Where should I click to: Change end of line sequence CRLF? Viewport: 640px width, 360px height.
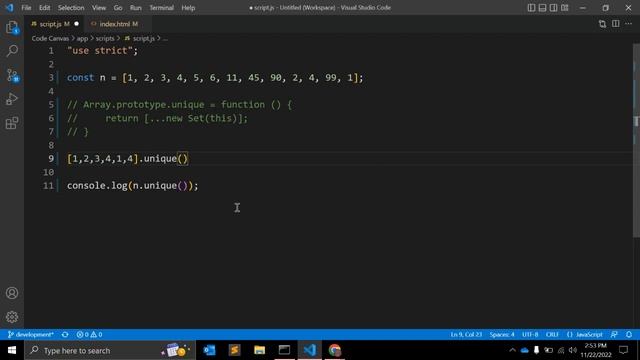click(x=552, y=335)
